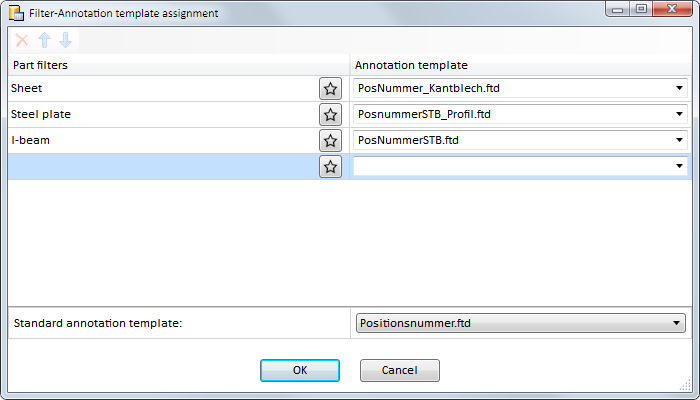This screenshot has width=700, height=400.
Task: Click the red delete row icon
Action: 22,40
